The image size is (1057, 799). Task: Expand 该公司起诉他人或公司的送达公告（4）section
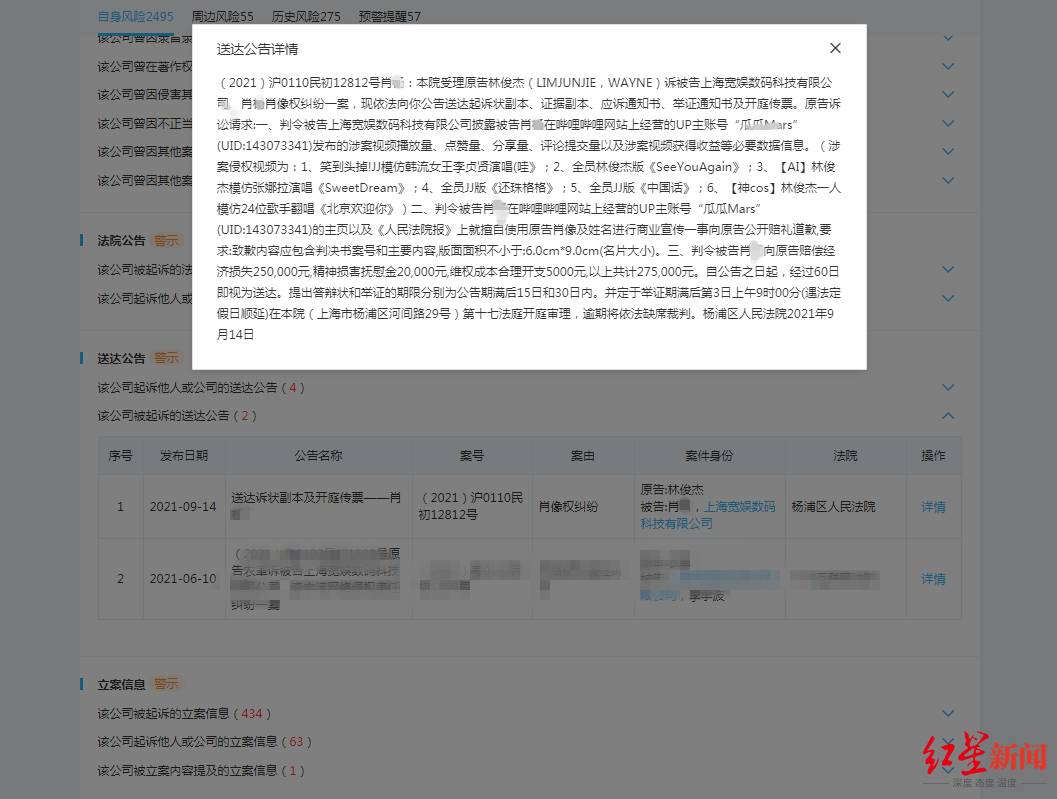pos(947,387)
